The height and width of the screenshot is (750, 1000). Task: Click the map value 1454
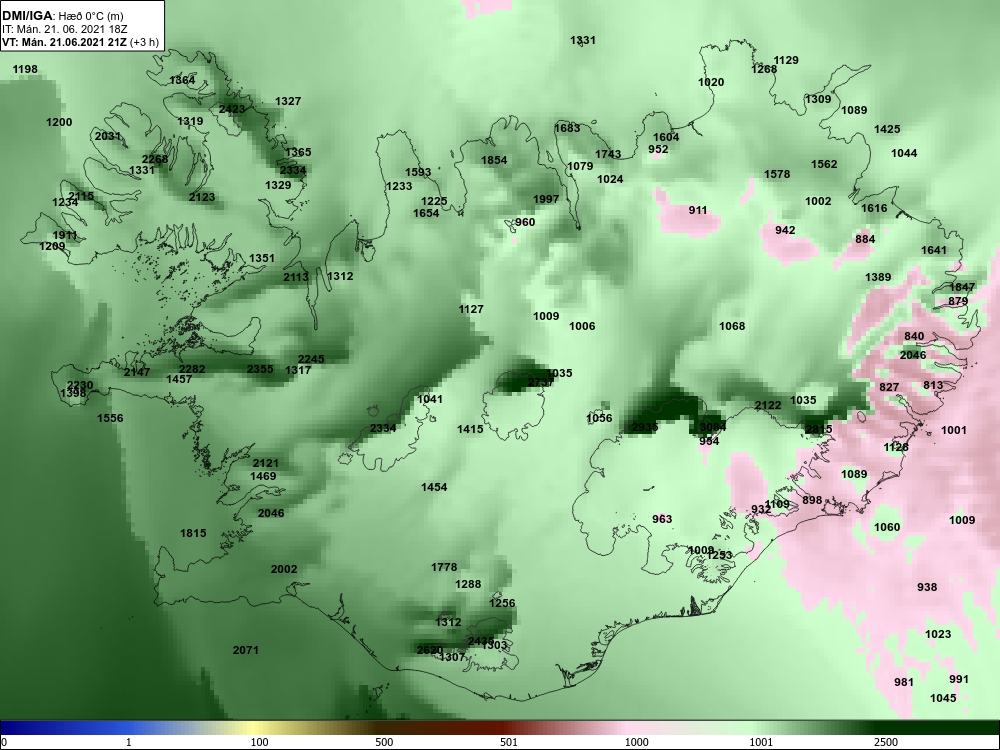click(x=434, y=487)
